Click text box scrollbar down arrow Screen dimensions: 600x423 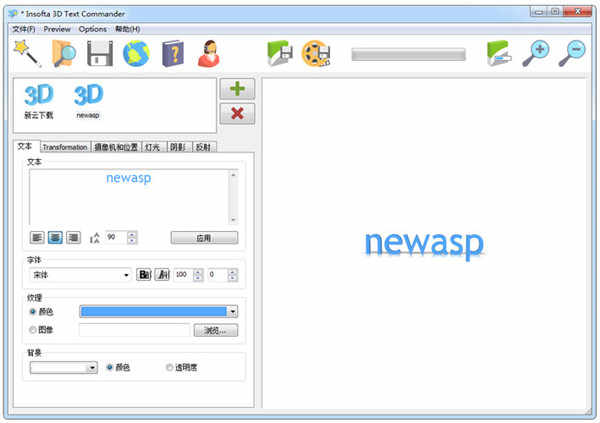click(233, 220)
